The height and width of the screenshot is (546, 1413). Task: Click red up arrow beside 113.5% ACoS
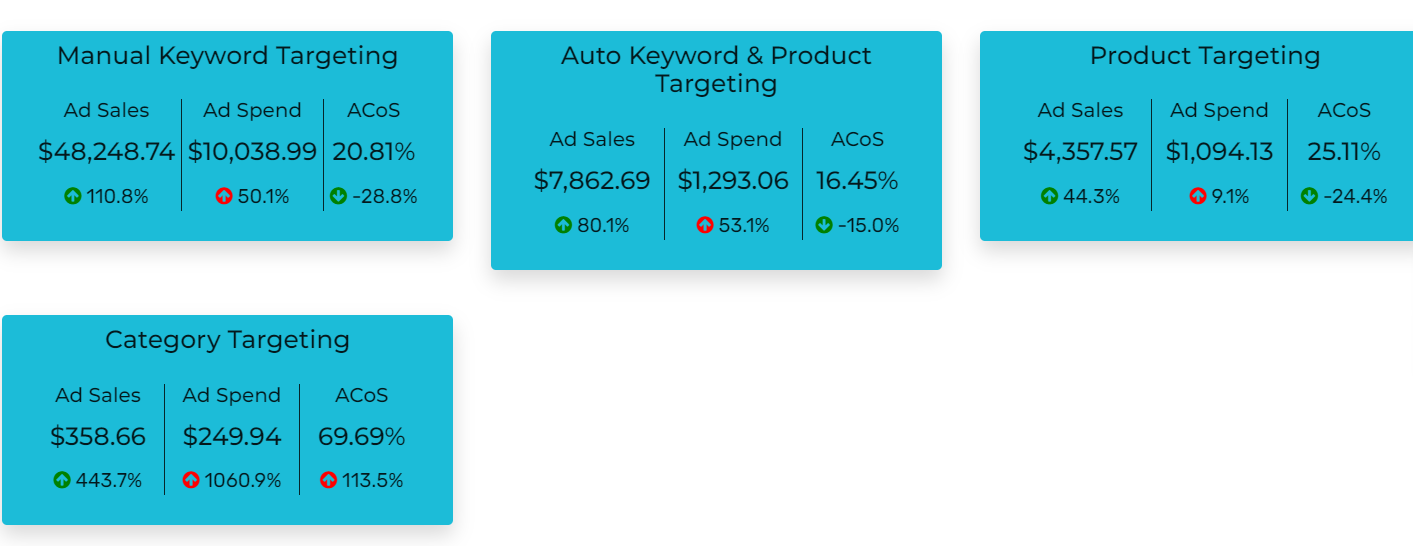328,481
